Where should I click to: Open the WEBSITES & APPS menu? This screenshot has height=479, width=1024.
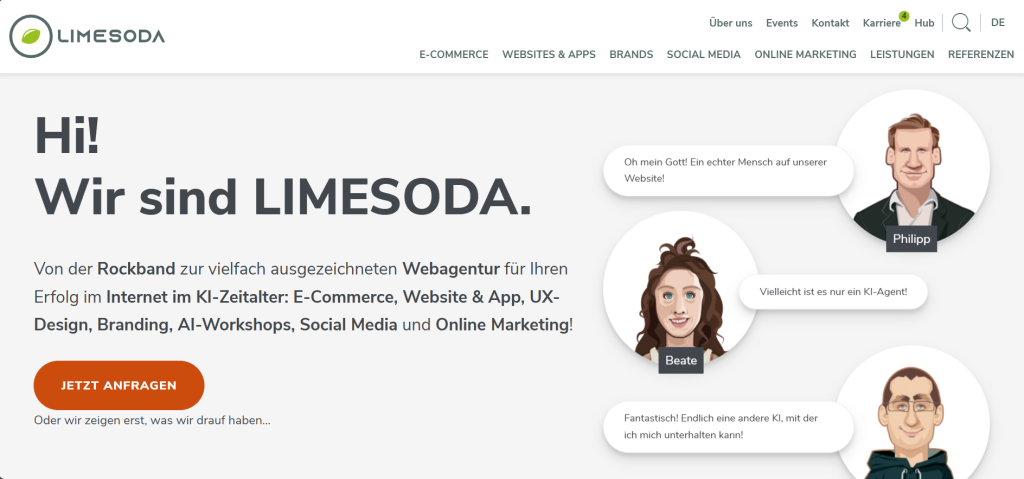(549, 55)
